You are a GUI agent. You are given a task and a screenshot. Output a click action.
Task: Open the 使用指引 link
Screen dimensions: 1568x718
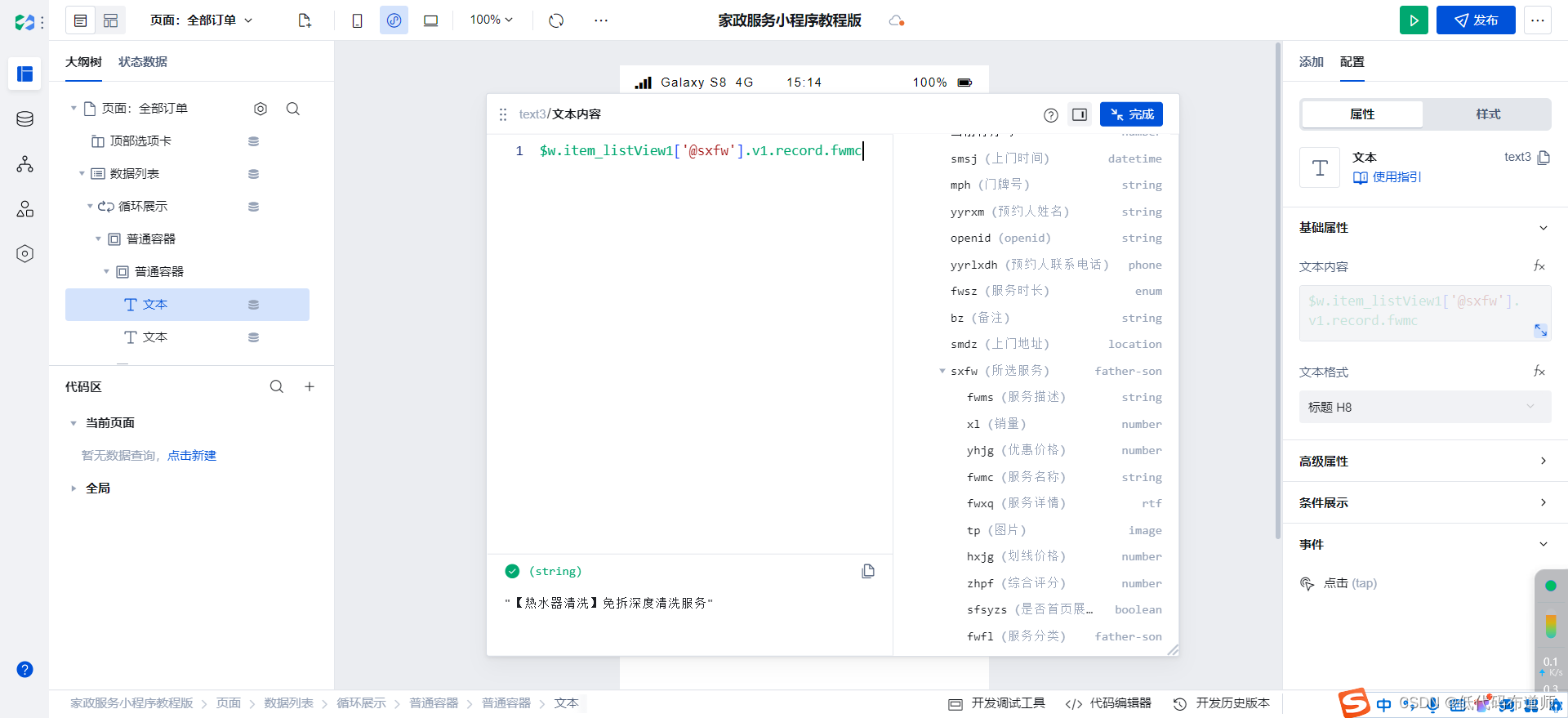[x=1388, y=177]
